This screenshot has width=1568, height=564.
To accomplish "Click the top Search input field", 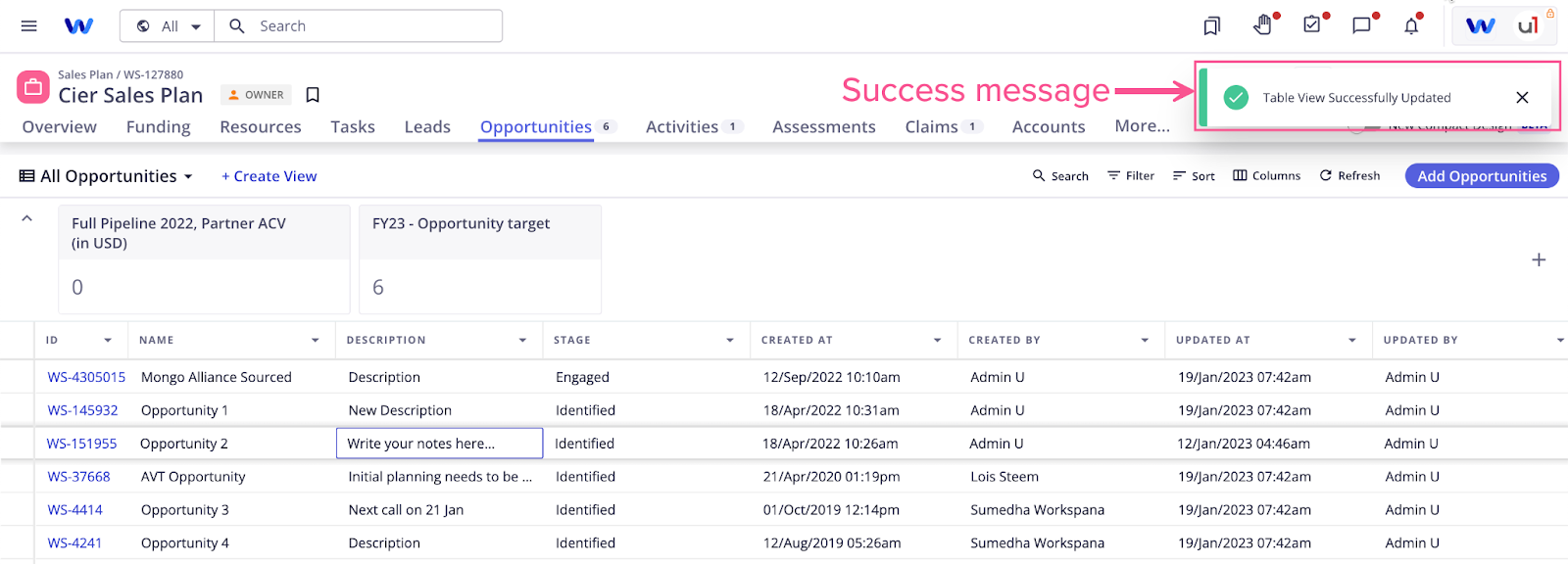I will (372, 26).
